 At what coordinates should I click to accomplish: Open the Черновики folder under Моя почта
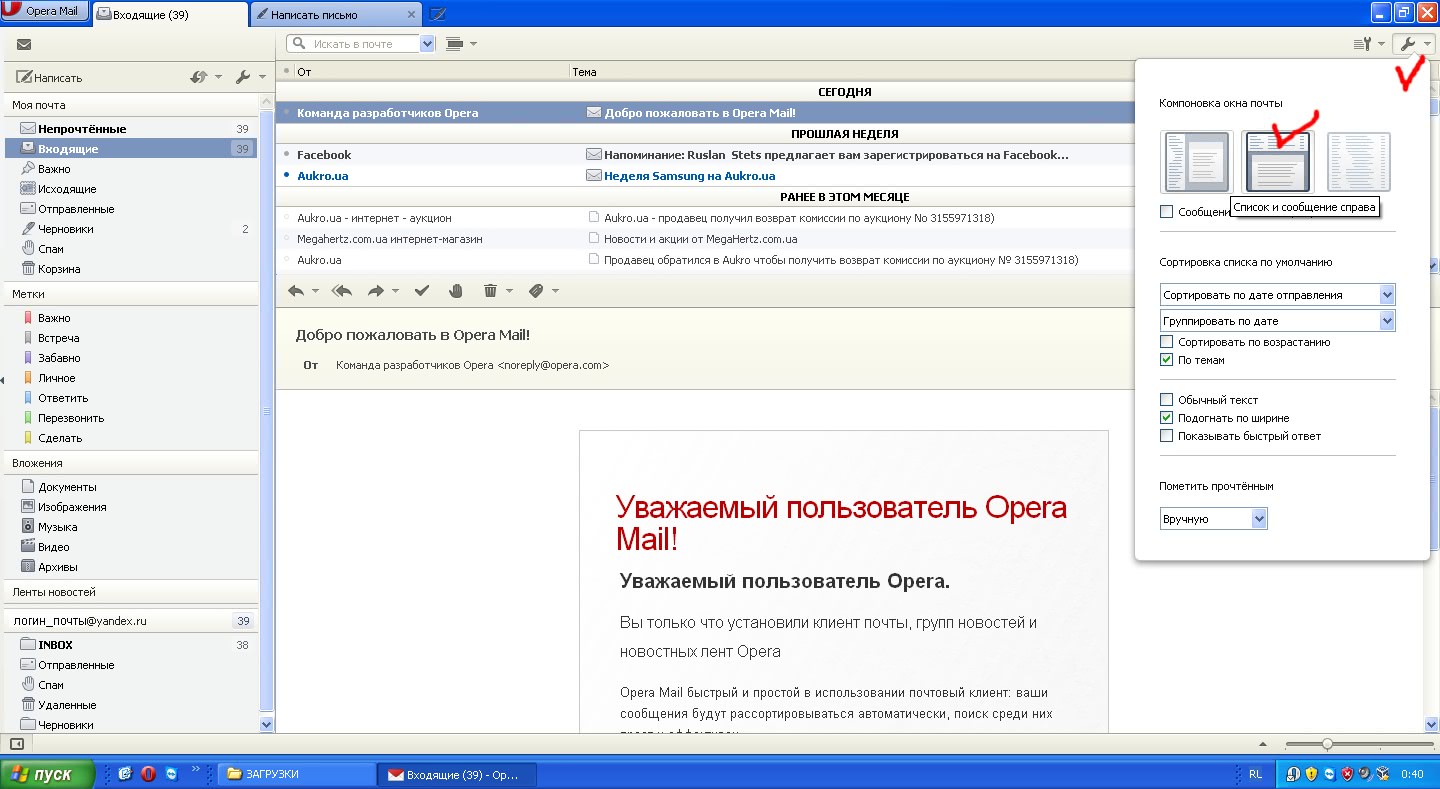click(x=130, y=229)
